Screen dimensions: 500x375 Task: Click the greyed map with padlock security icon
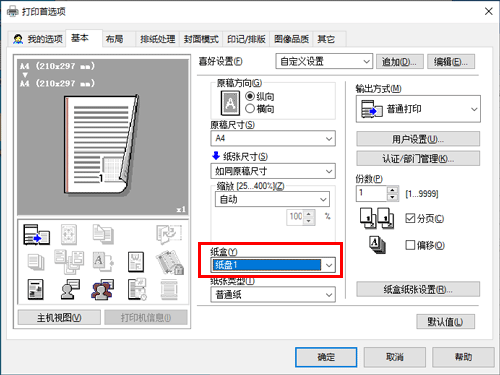pyautogui.click(x=170, y=262)
